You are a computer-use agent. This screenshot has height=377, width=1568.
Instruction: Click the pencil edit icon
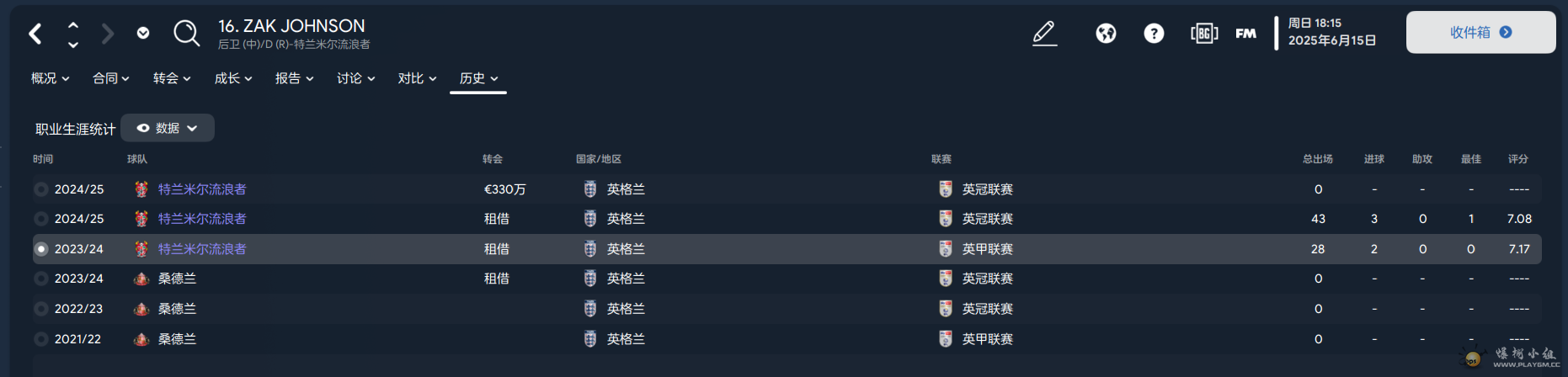pyautogui.click(x=1045, y=34)
